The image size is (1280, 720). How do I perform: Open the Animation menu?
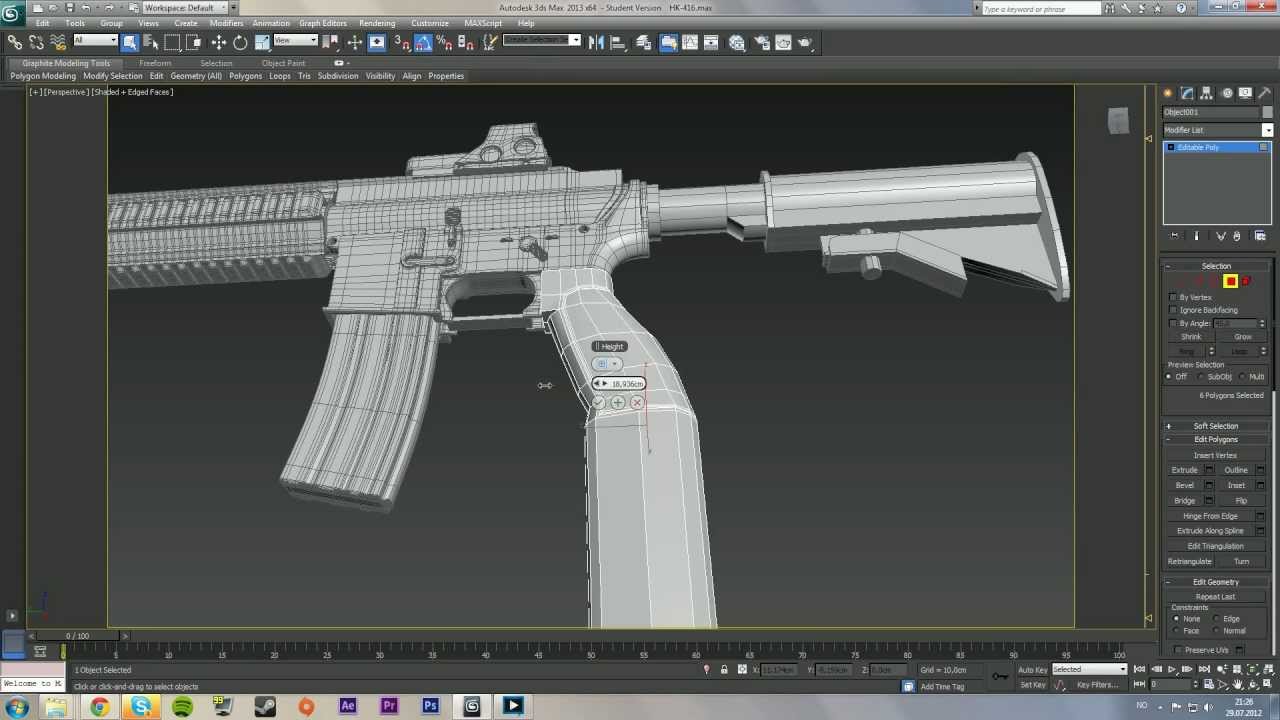click(271, 23)
